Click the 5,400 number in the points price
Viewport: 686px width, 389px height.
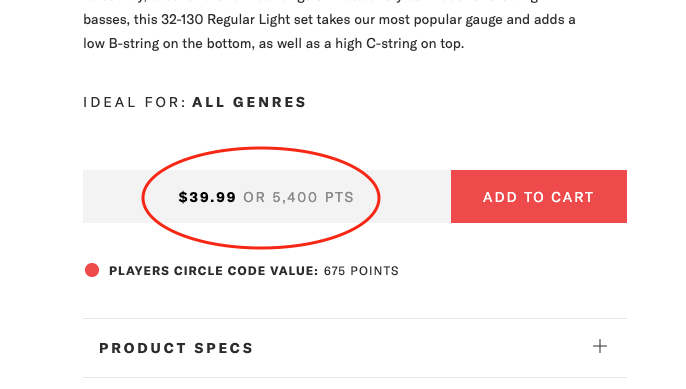(x=295, y=197)
